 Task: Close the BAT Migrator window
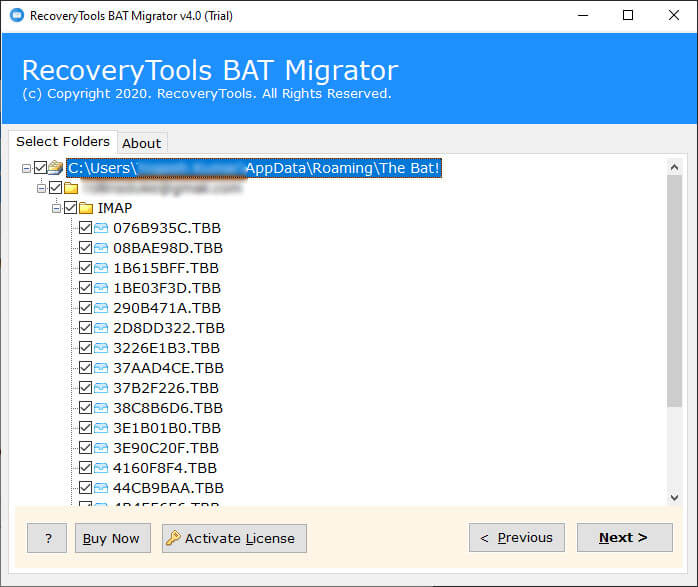tap(674, 16)
